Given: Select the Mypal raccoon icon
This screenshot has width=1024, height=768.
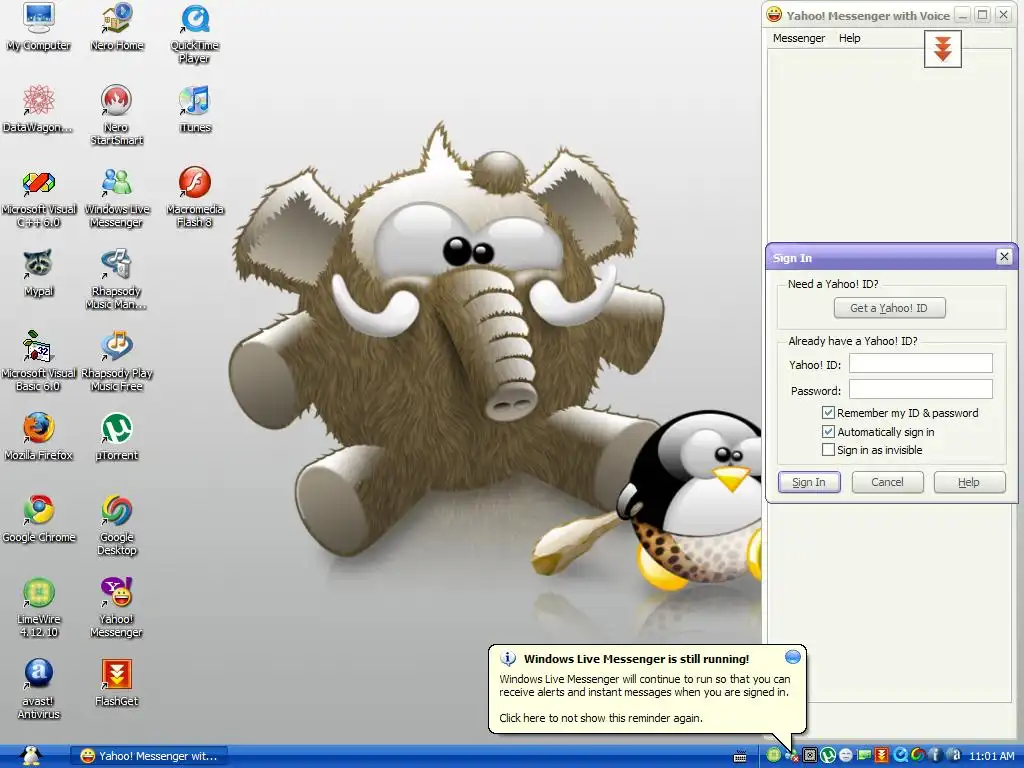Looking at the screenshot, I should click(x=39, y=273).
